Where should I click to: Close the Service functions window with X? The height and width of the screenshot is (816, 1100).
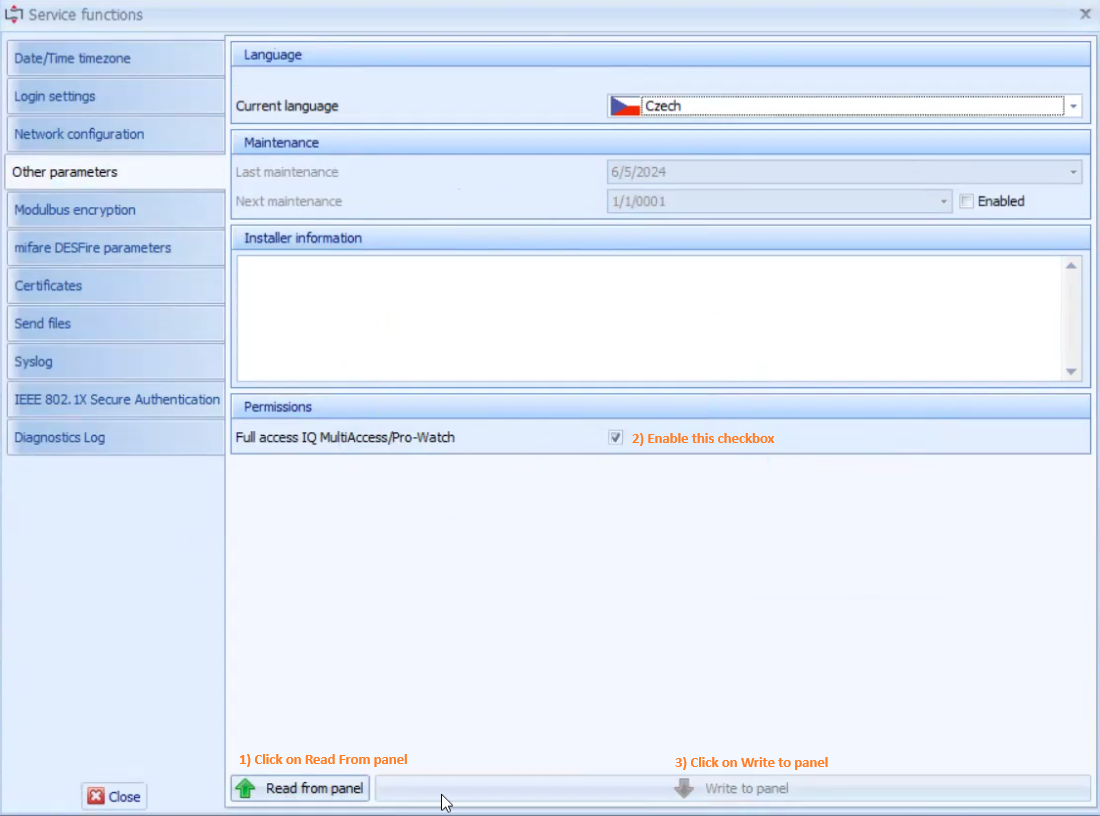point(1085,14)
